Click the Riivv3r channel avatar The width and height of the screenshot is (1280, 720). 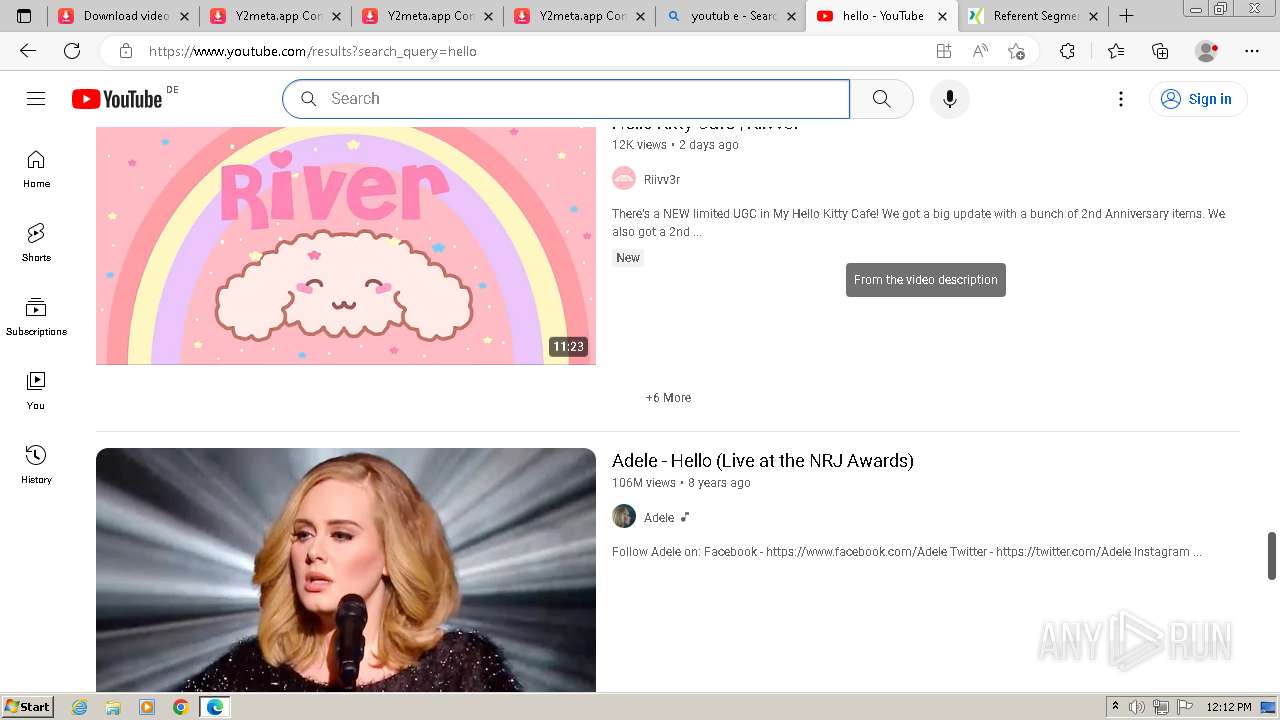pyautogui.click(x=624, y=179)
